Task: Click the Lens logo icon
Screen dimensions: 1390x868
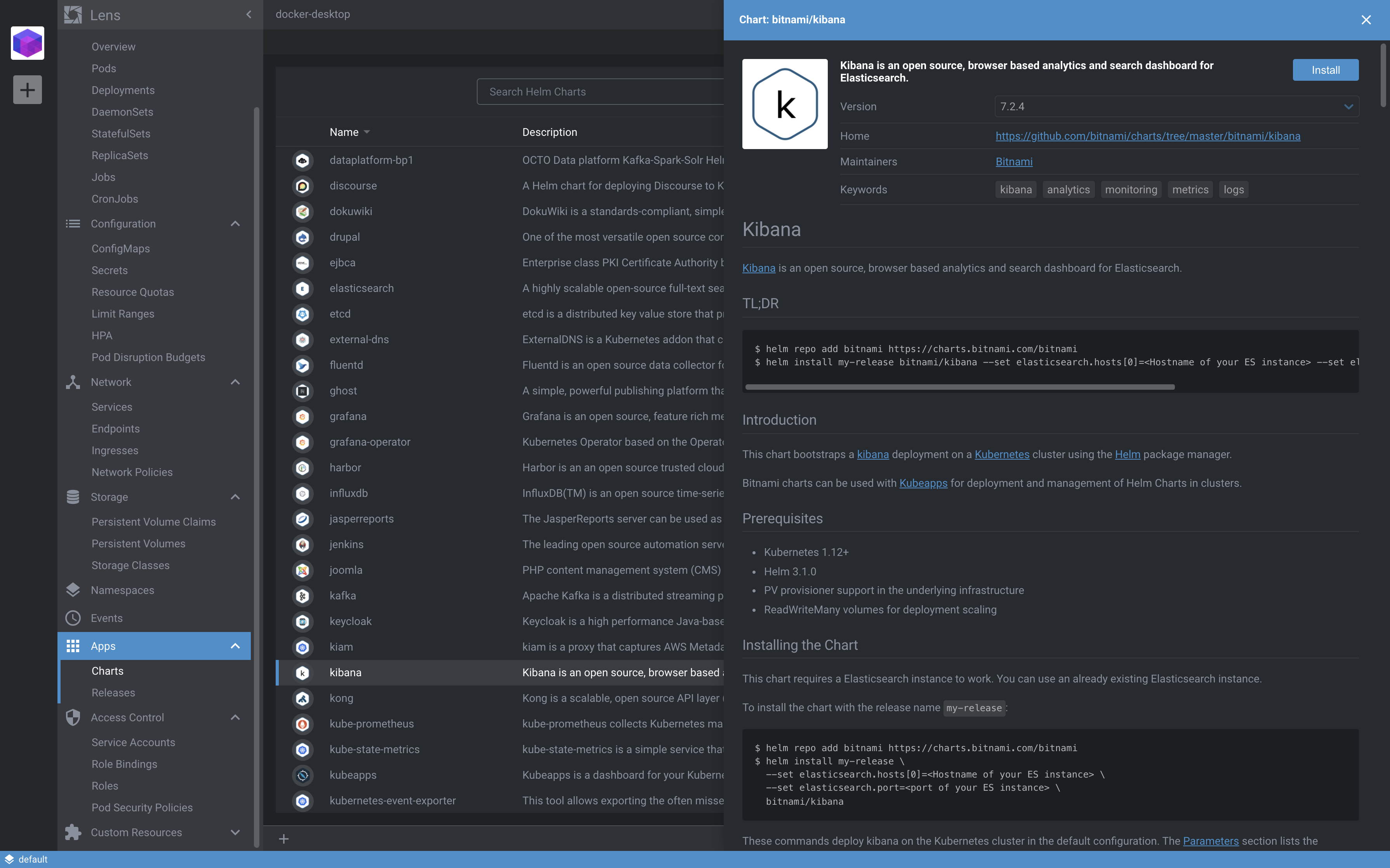Action: tap(73, 15)
